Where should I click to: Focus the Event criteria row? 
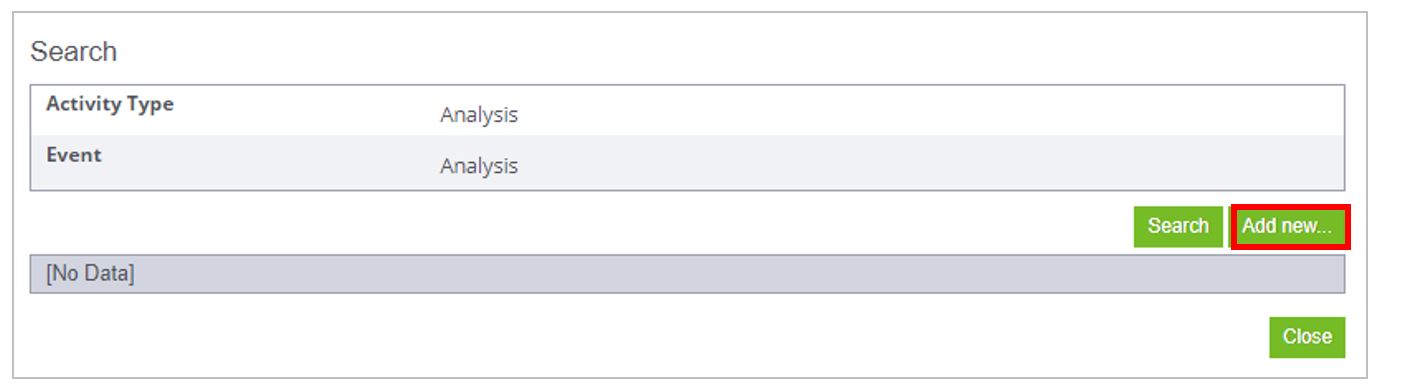(687, 162)
